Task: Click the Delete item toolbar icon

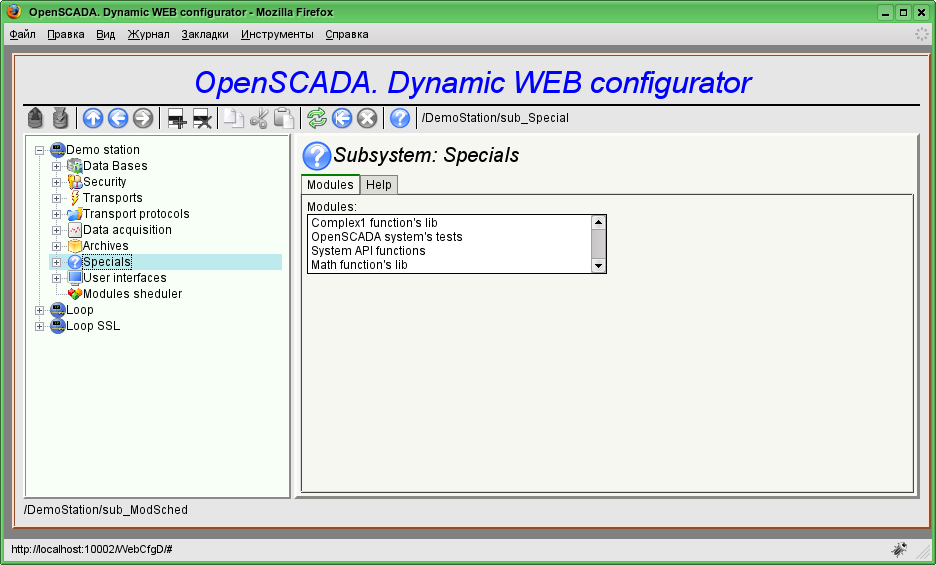Action: (x=202, y=118)
